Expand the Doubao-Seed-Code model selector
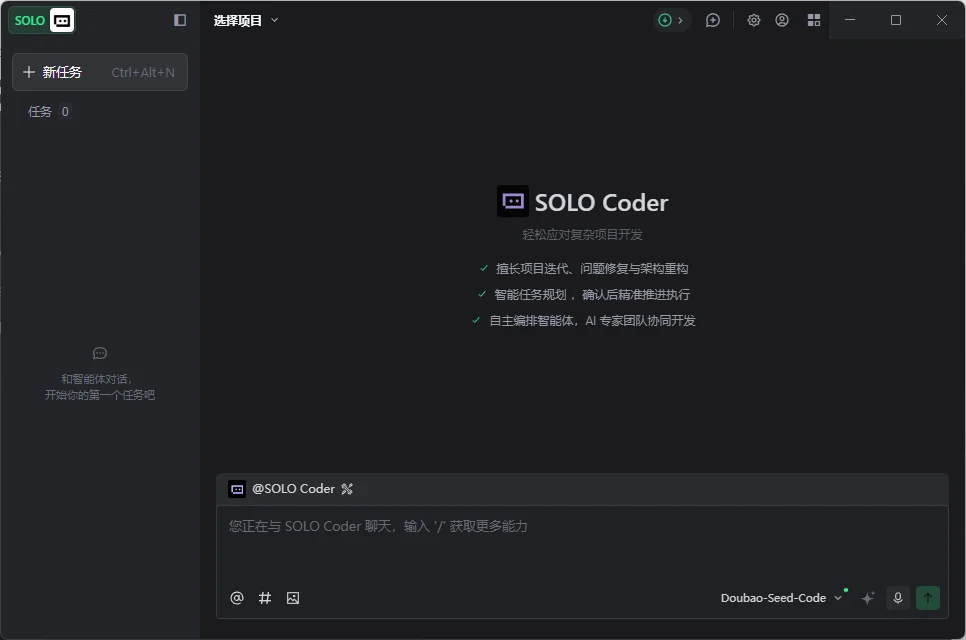 (x=781, y=598)
